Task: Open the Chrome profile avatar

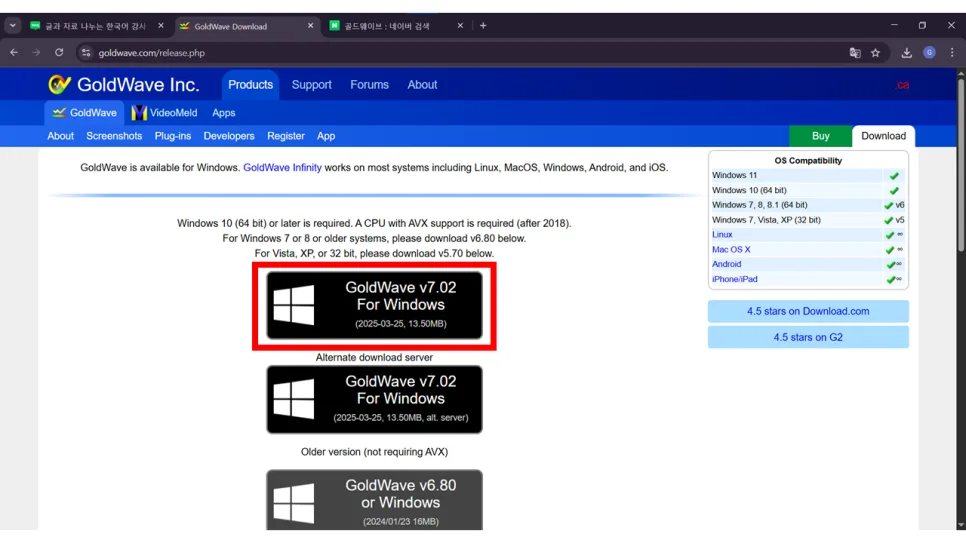Action: pos(929,53)
